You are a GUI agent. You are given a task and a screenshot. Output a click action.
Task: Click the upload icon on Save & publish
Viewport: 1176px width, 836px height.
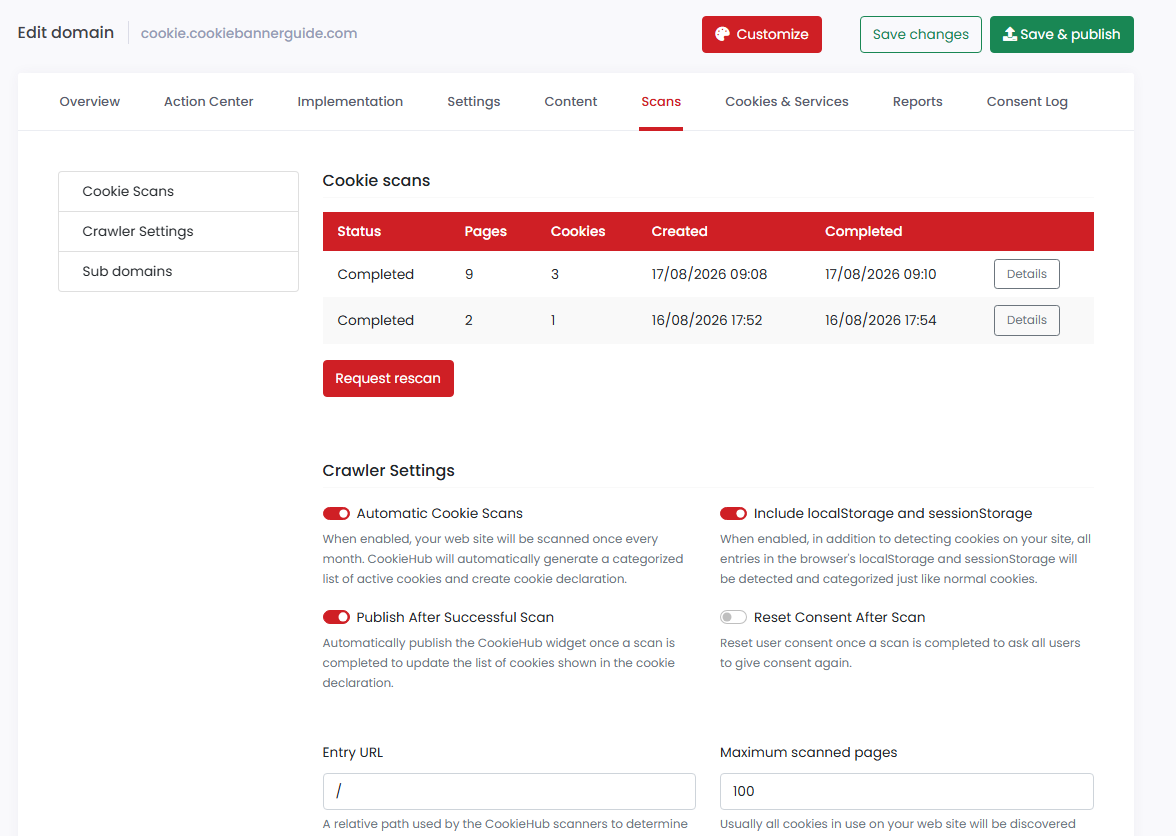coord(1010,34)
